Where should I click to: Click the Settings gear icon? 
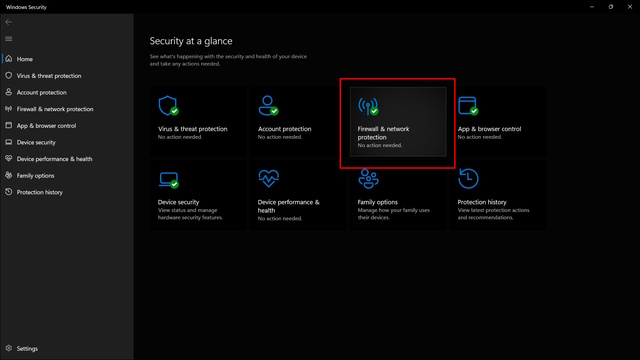click(x=9, y=348)
